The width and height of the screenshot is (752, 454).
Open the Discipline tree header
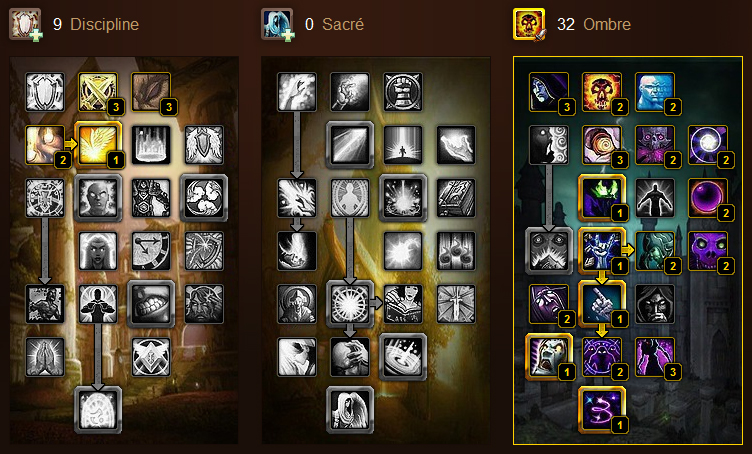(x=104, y=24)
